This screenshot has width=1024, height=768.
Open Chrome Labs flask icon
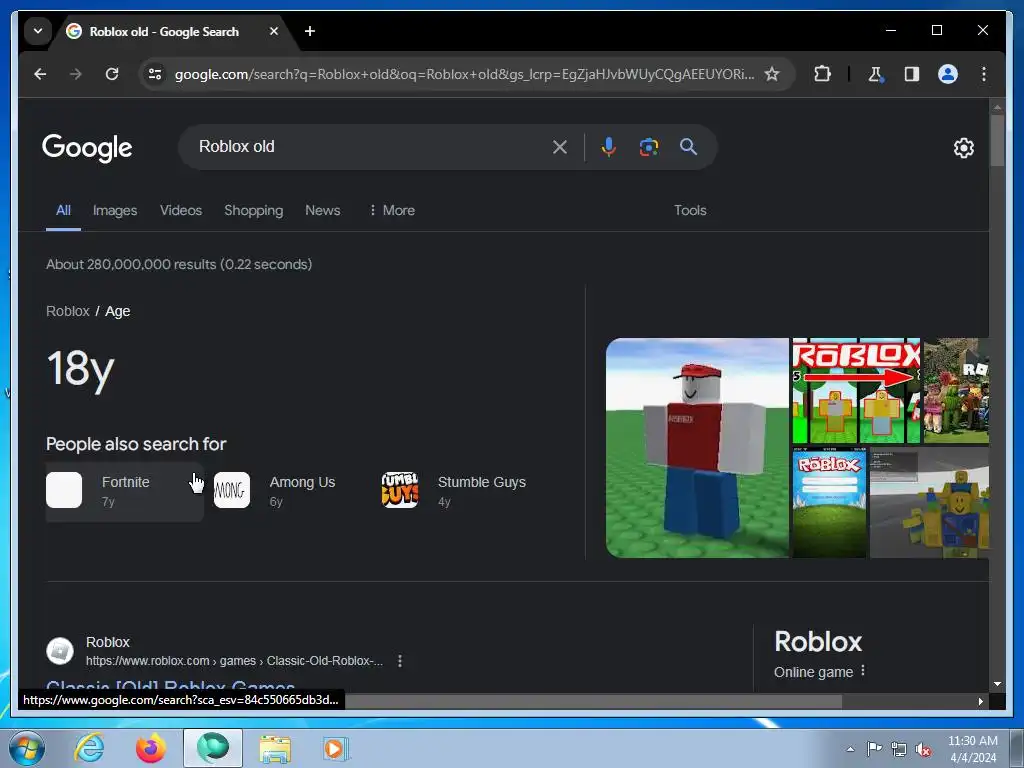pos(876,74)
